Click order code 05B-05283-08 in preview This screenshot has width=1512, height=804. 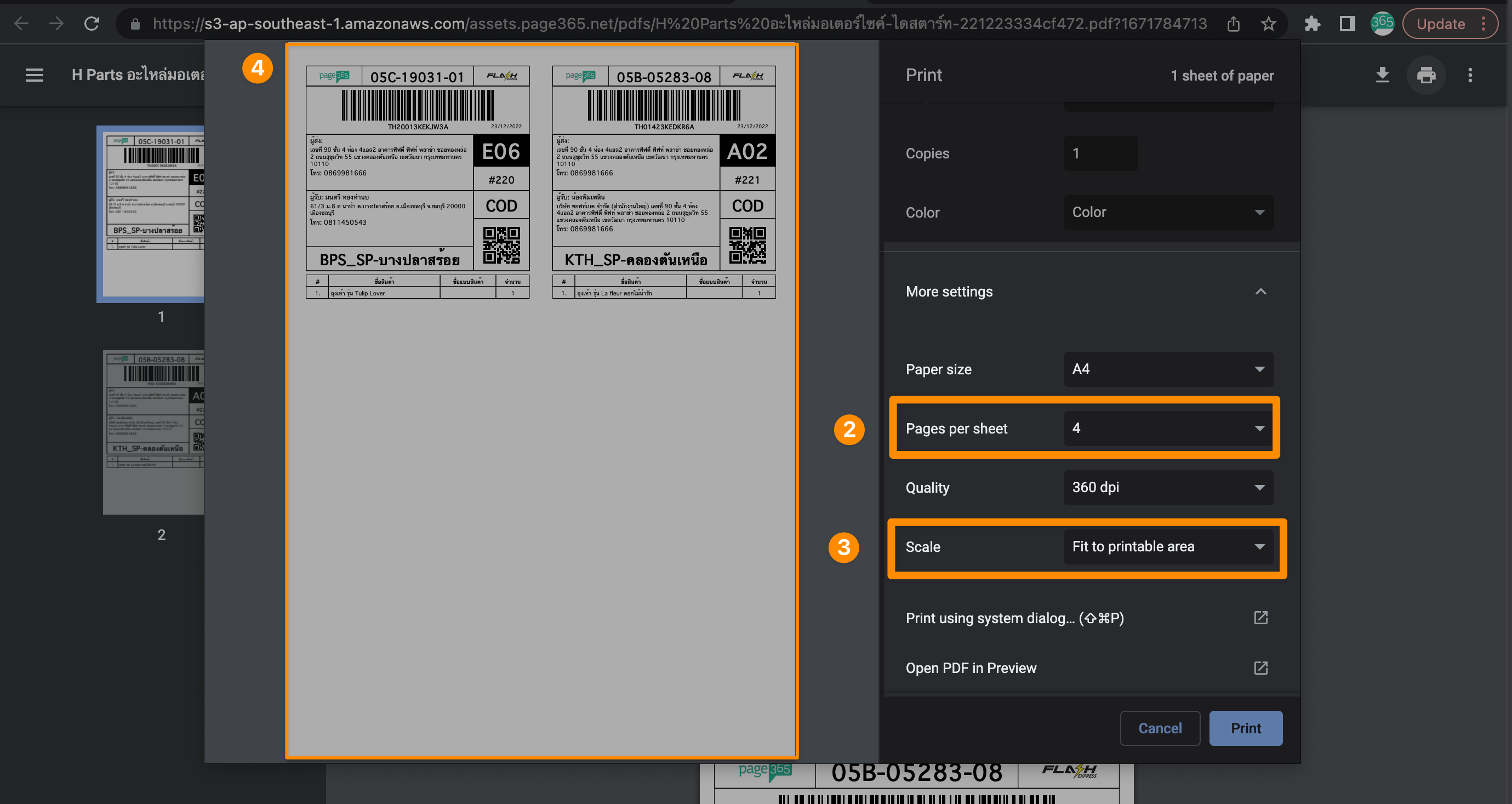pos(664,77)
